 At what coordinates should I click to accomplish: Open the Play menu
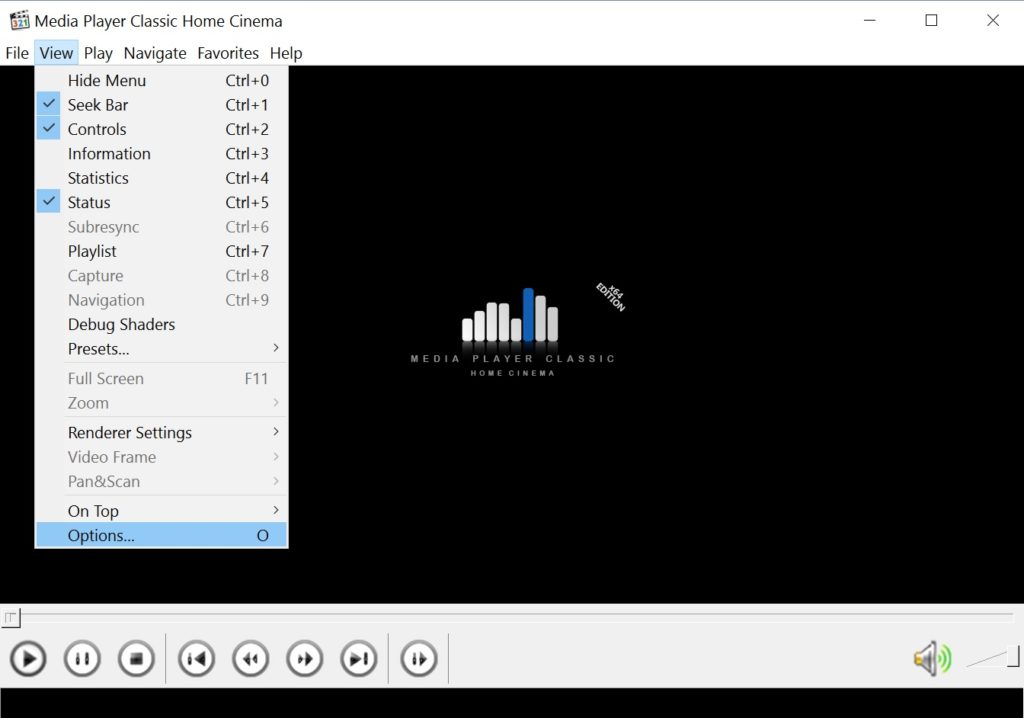[x=98, y=53]
